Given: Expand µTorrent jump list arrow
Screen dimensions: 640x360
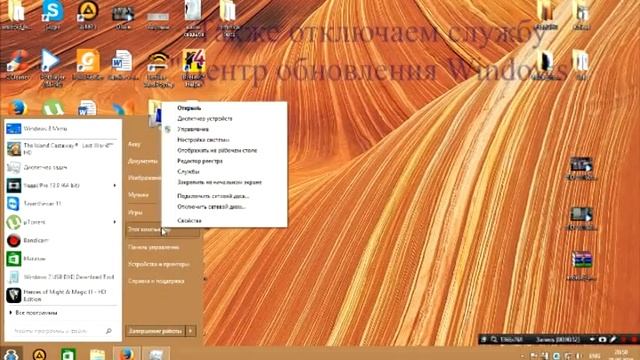Looking at the screenshot, I should click(x=115, y=222).
